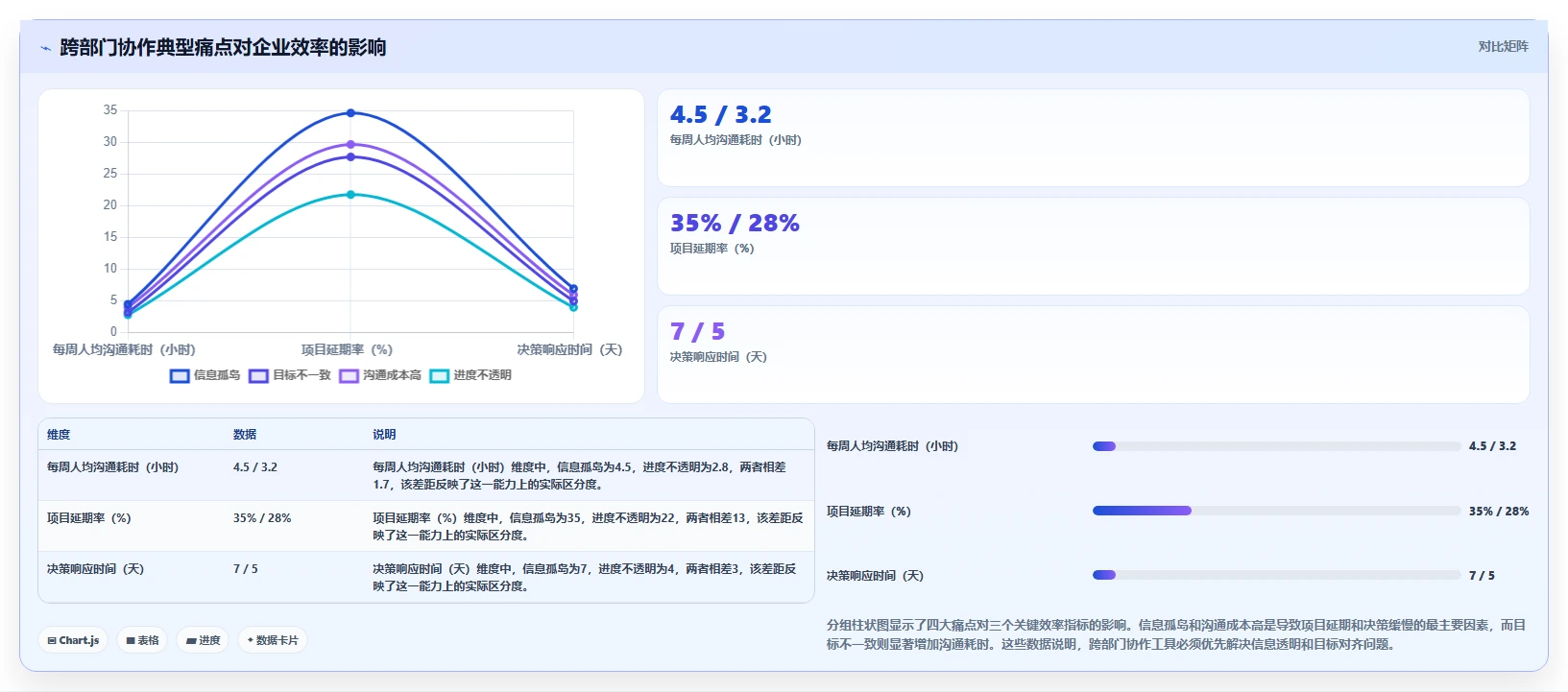Click the 沟通成本高 peak point at 项目延期率

tap(350, 145)
